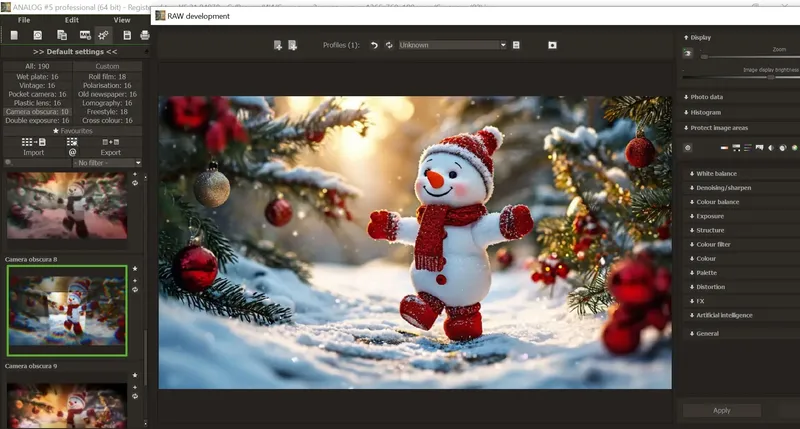The image size is (800, 429).
Task: Click the half-circle contrast icon in module row
Action: point(771,148)
